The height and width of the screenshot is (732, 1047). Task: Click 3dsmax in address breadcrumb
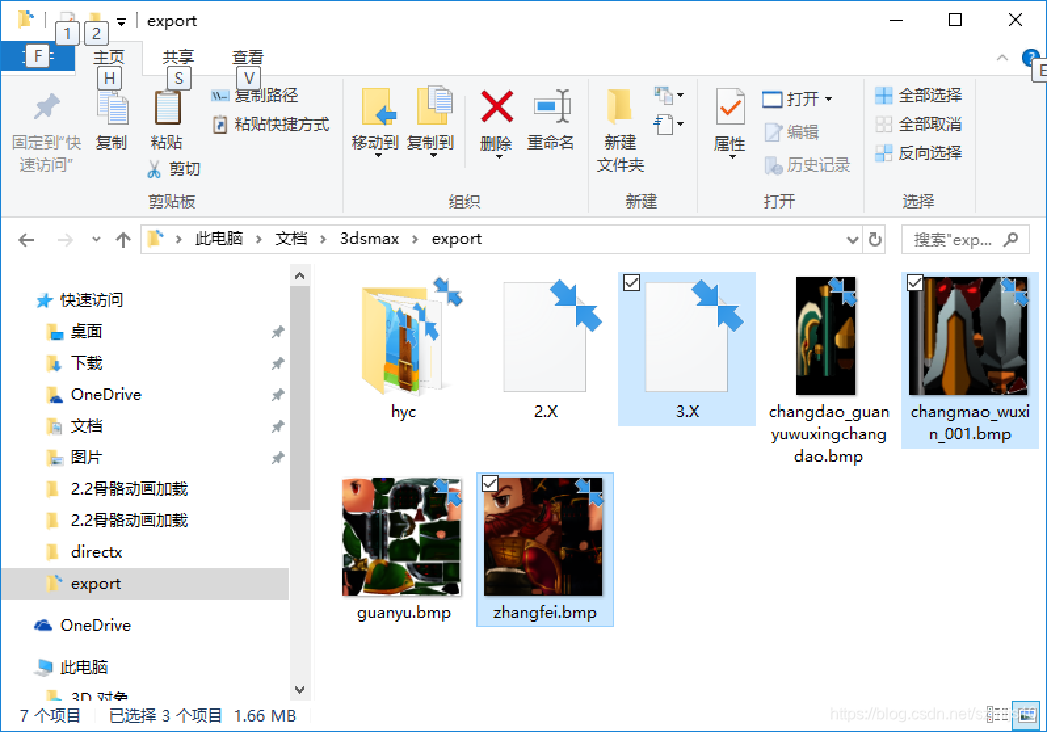pos(369,238)
